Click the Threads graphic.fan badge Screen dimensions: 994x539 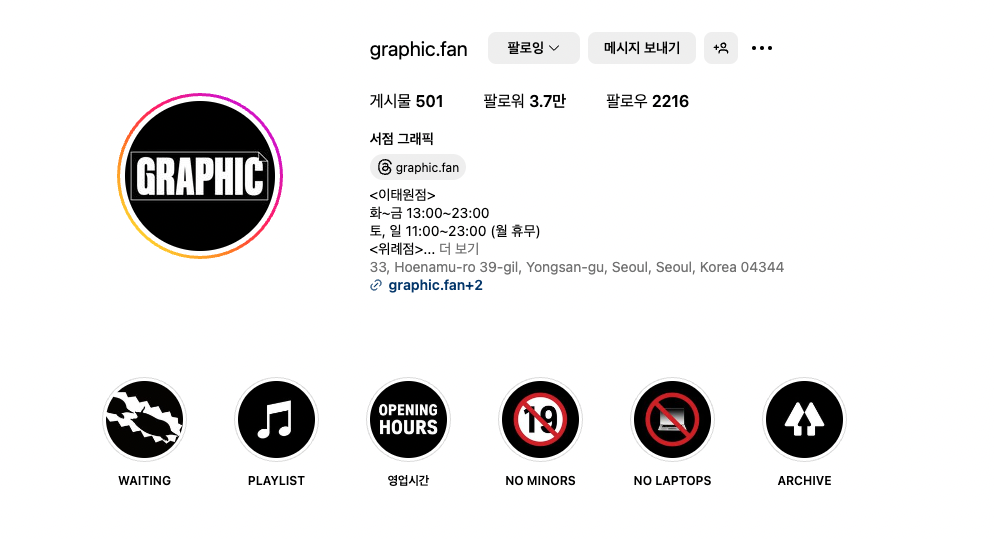click(418, 167)
